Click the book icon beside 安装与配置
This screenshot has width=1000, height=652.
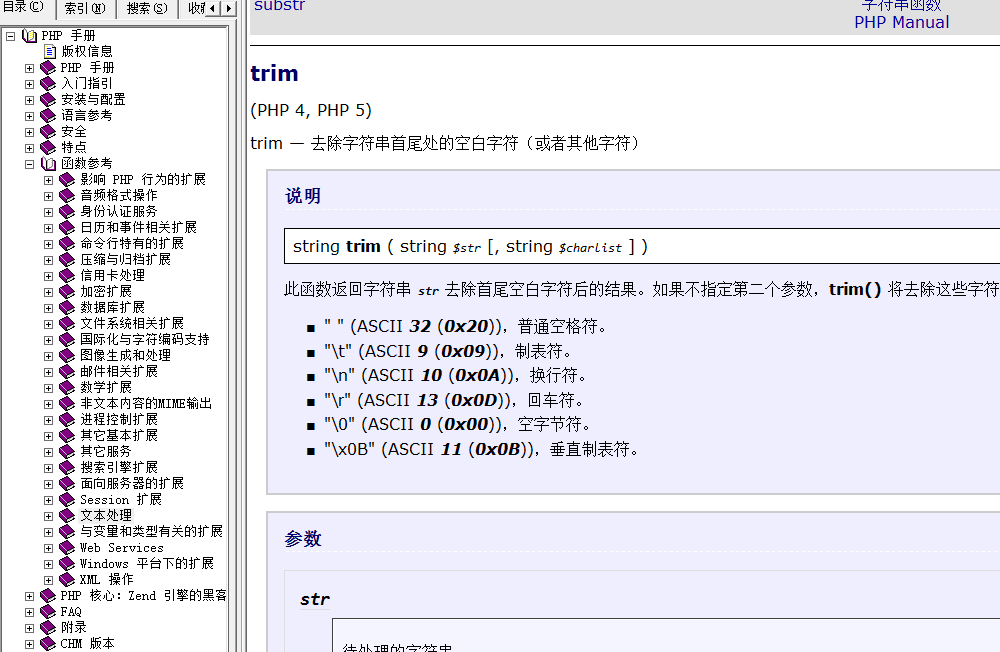point(48,100)
